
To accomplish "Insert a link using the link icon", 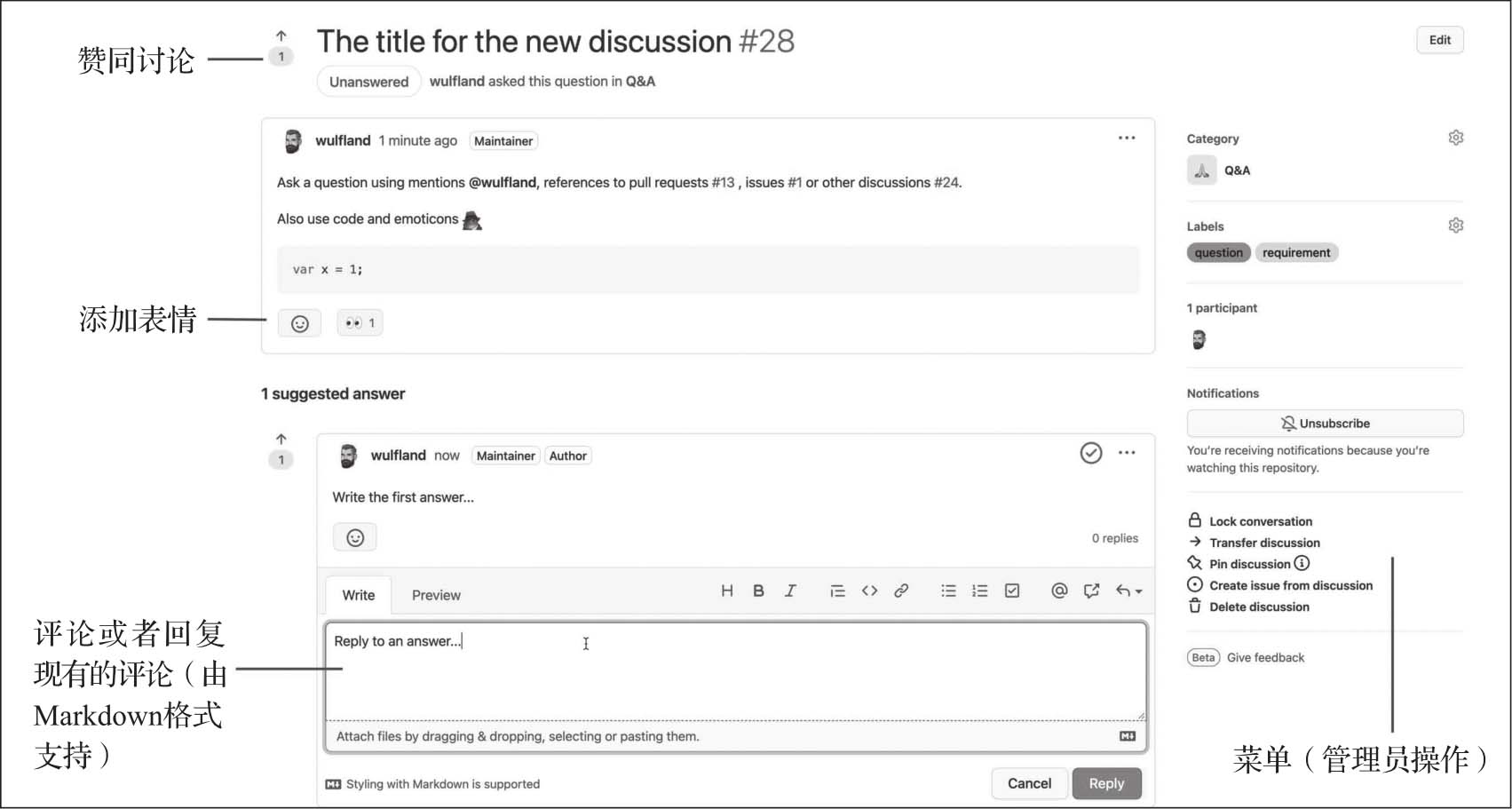I will [901, 591].
